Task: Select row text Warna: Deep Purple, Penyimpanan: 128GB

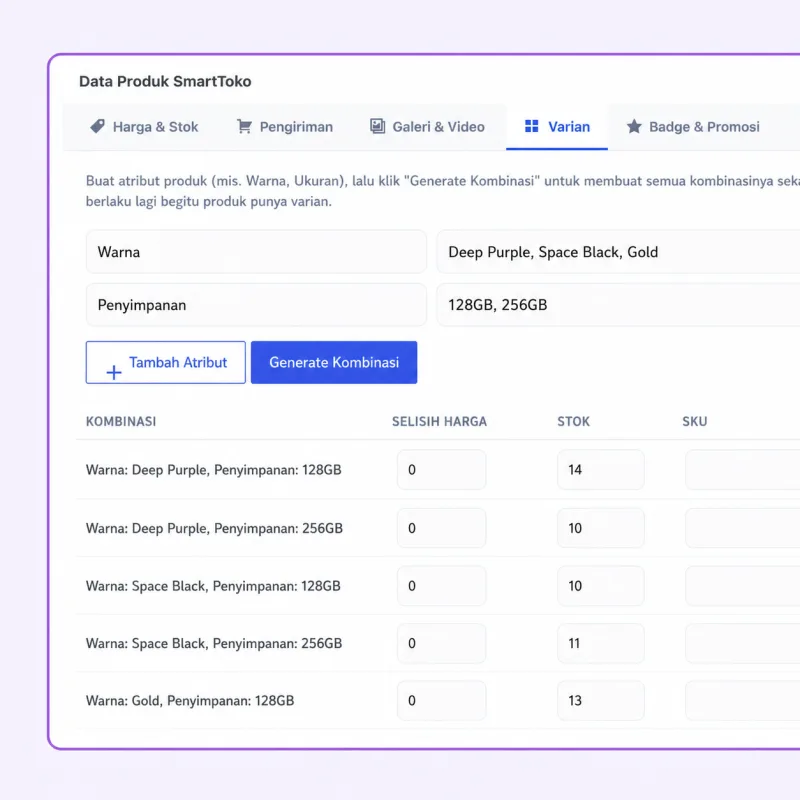Action: pos(213,470)
